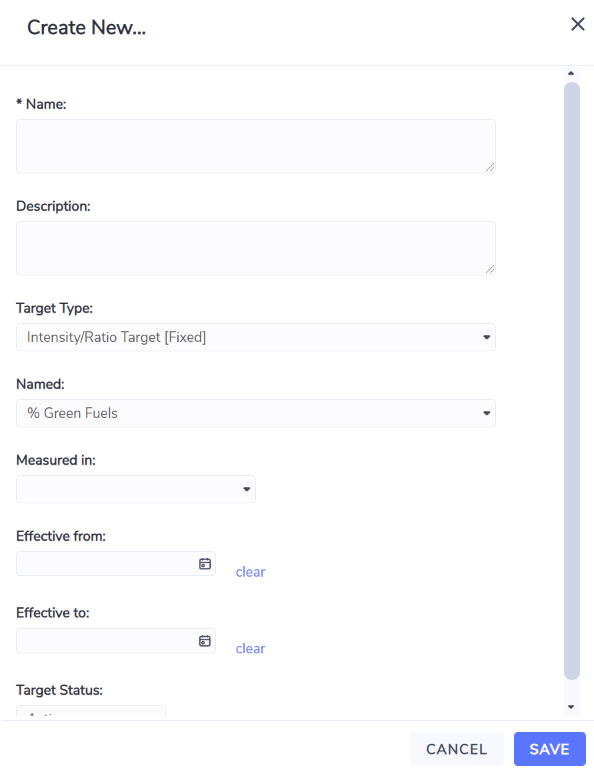Clear the Effective to date
The image size is (594, 774).
pyautogui.click(x=250, y=649)
